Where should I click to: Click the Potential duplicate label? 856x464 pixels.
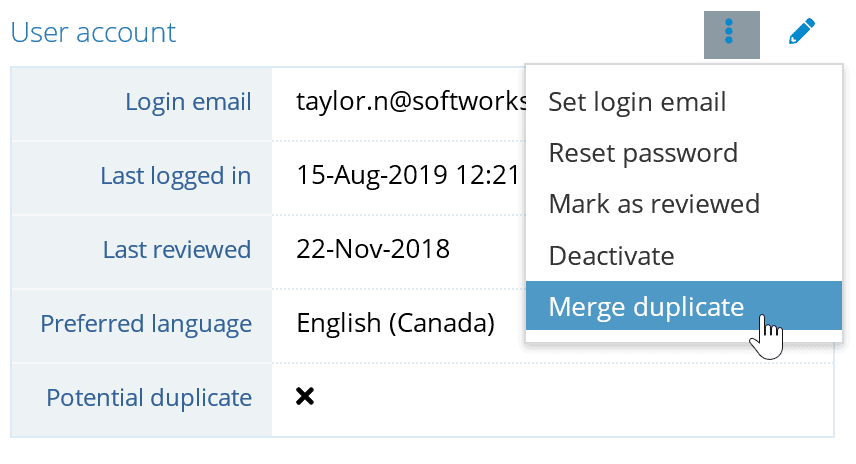tap(149, 398)
